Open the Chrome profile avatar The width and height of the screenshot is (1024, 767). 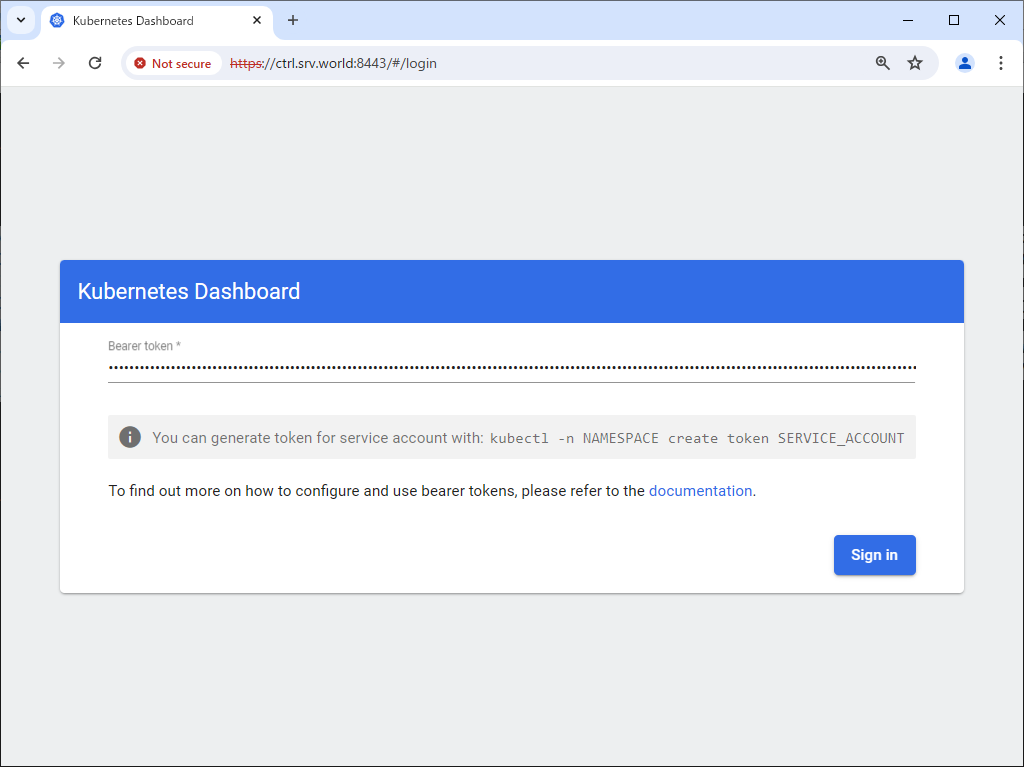pos(965,63)
